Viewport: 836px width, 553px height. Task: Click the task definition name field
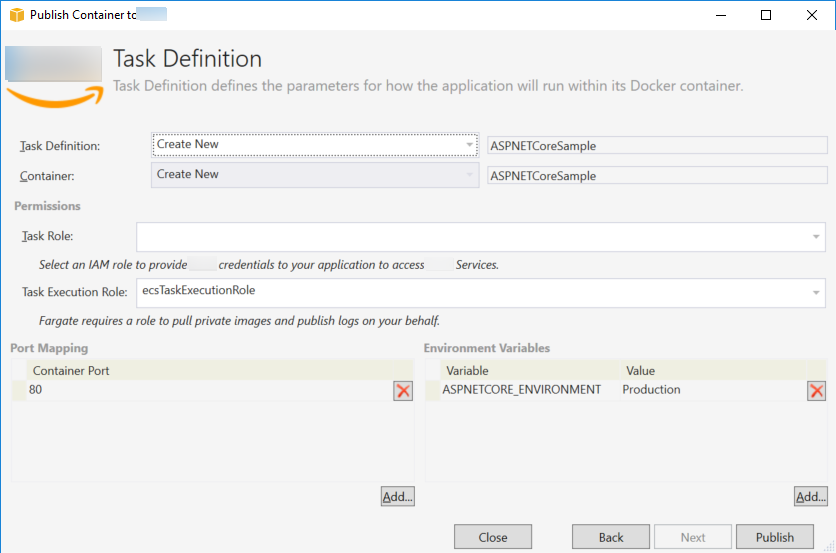[656, 146]
